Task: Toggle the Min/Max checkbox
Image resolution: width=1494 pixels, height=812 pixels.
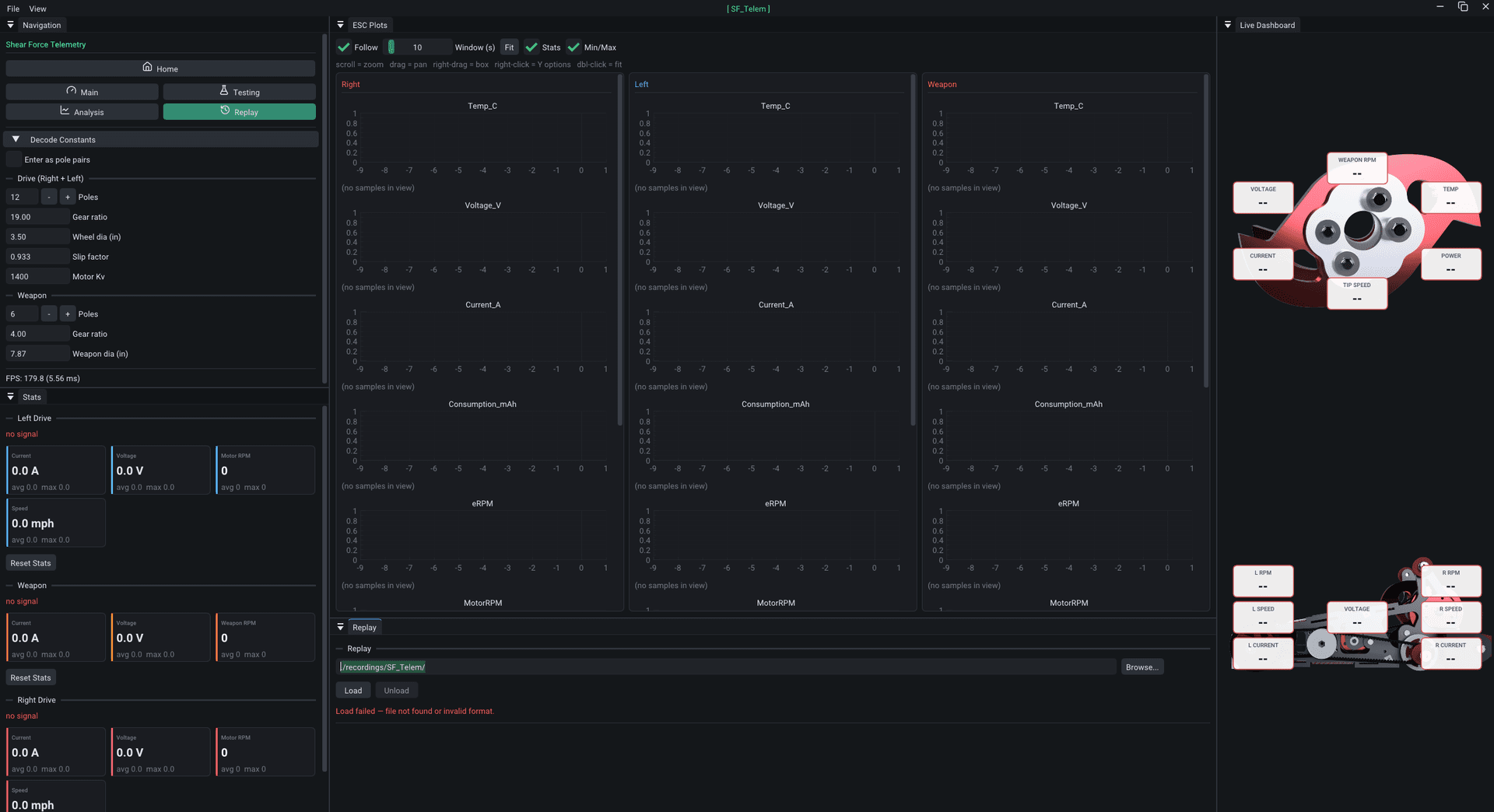Action: [573, 47]
